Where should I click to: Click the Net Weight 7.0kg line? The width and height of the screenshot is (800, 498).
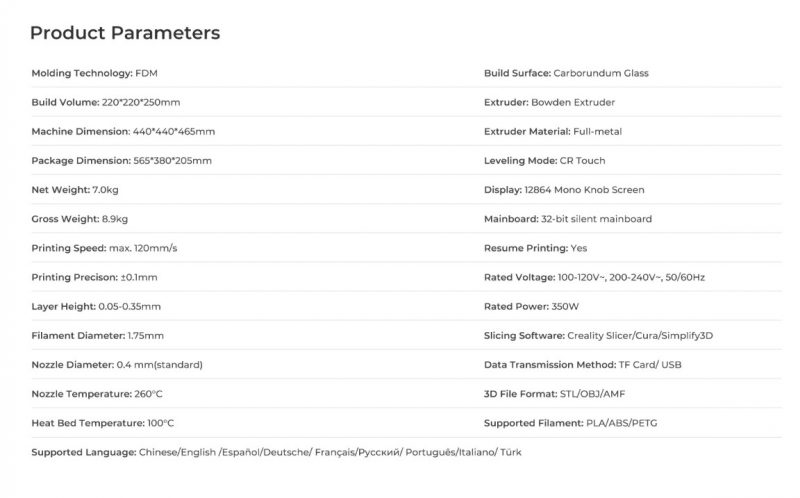[x=75, y=190]
